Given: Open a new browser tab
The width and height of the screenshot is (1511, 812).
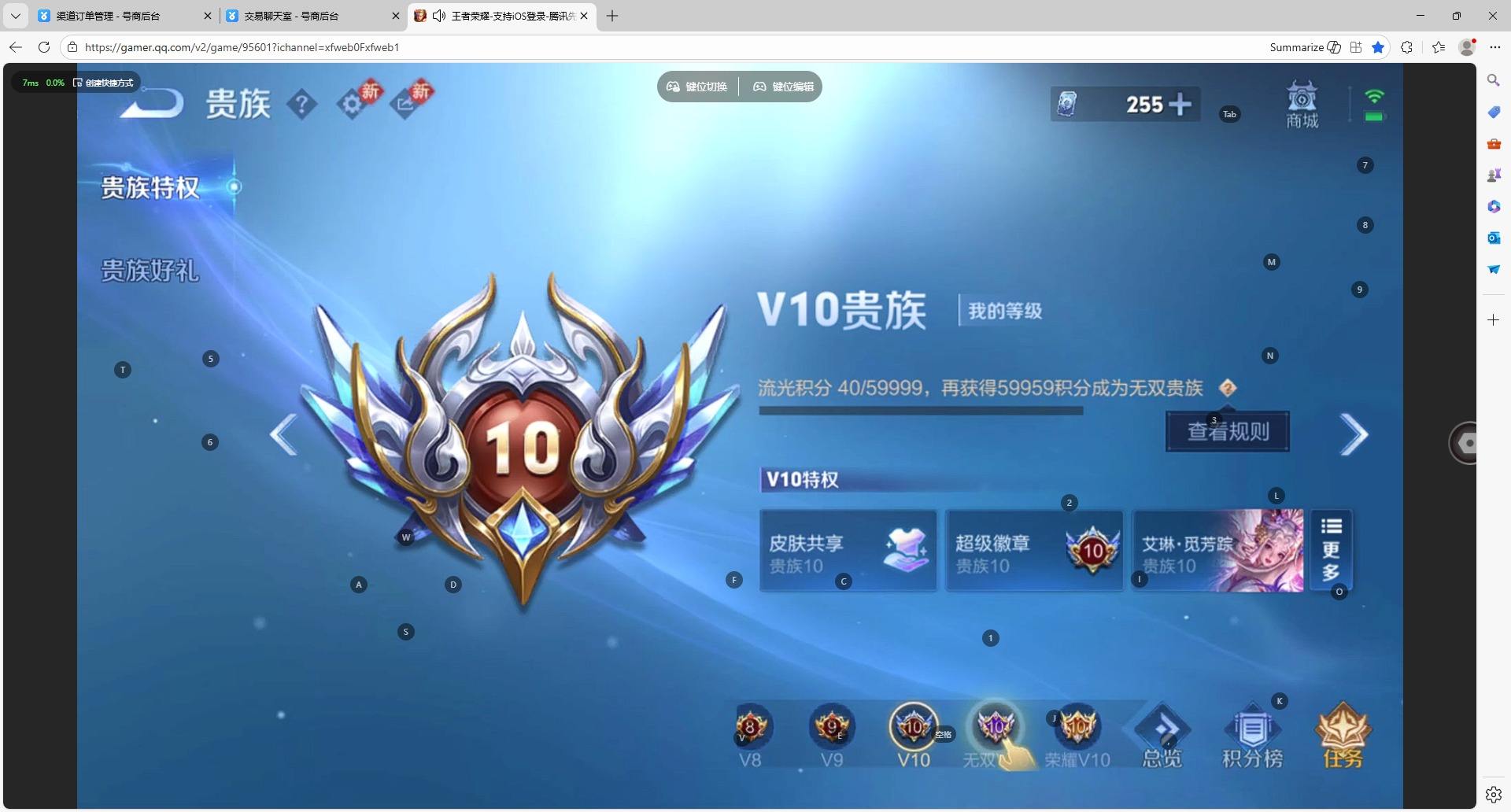Looking at the screenshot, I should pos(612,16).
